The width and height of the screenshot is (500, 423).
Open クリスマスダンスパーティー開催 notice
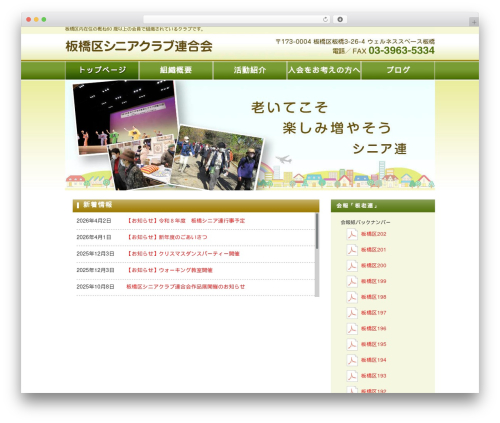[x=183, y=254]
